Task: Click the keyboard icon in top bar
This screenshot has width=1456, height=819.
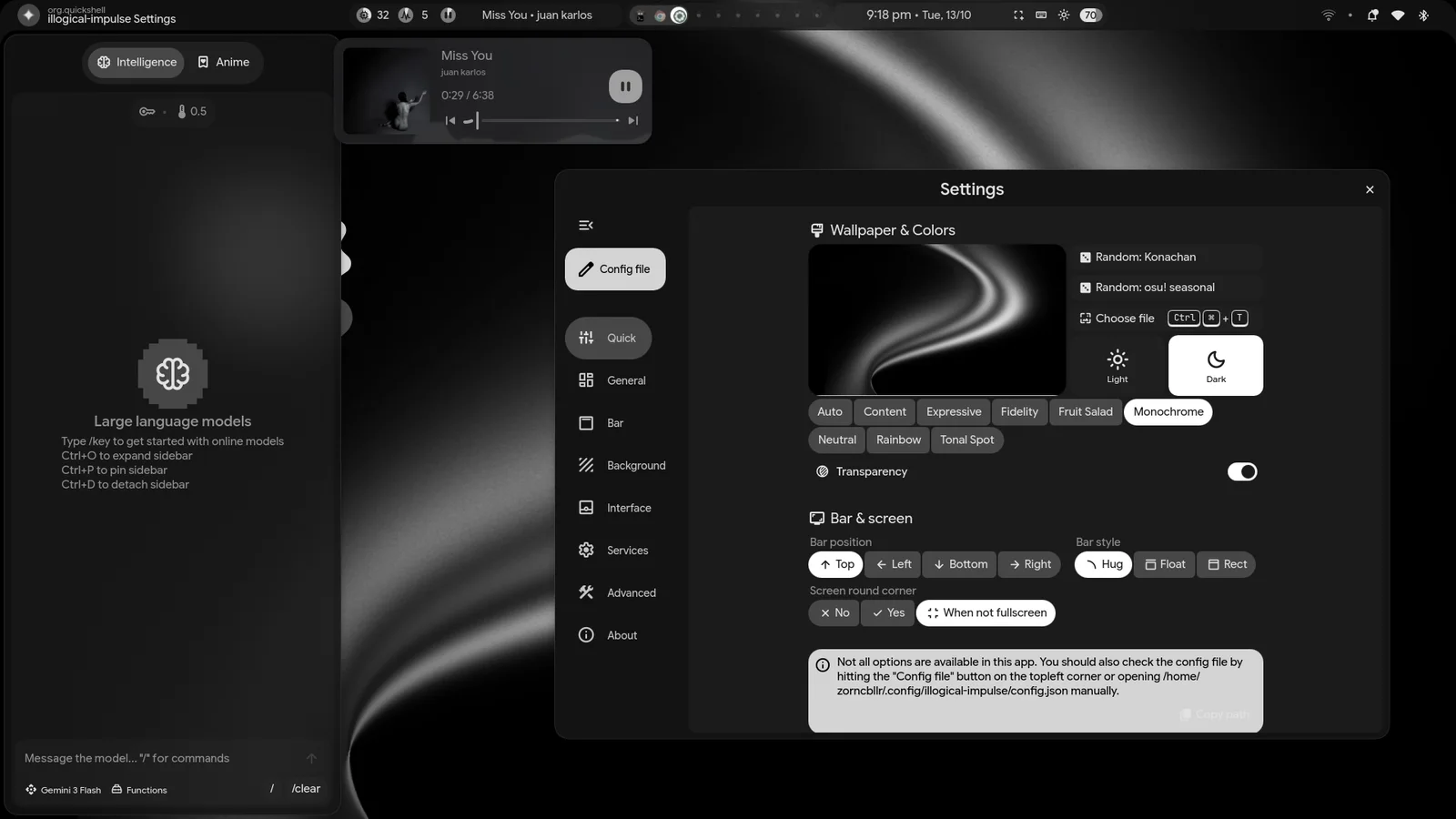Action: tap(1041, 15)
